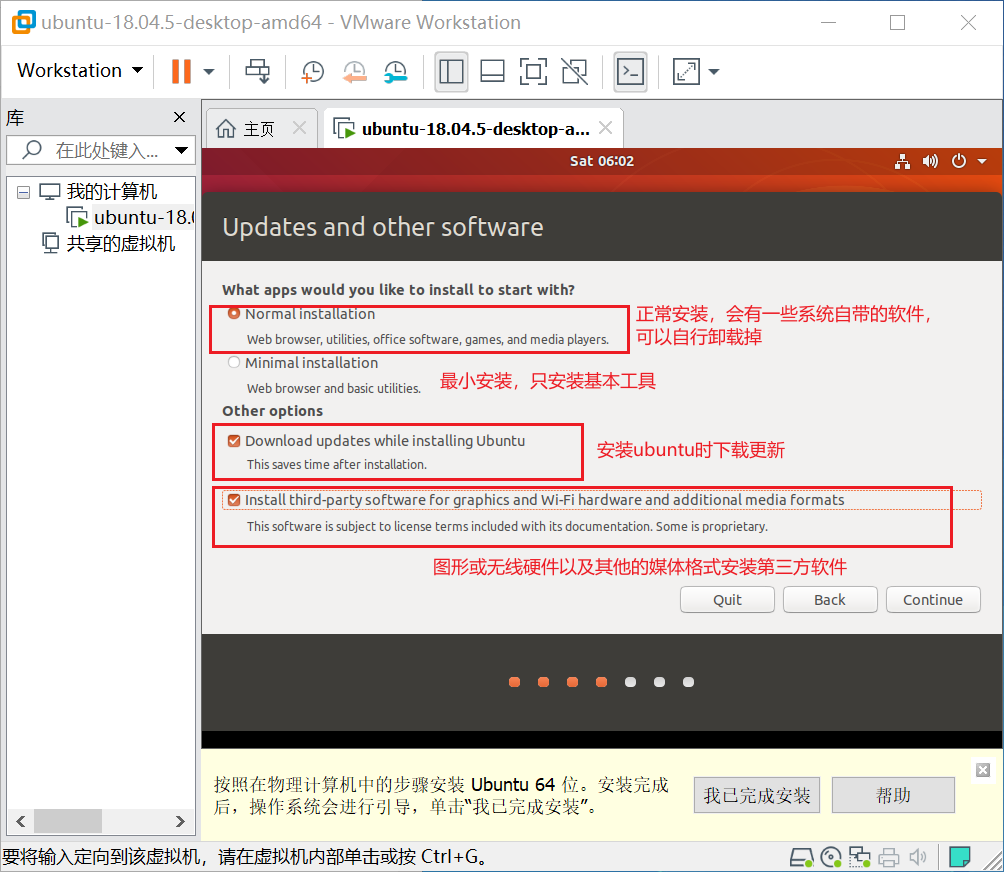Click the stretch guest display icon

(686, 71)
